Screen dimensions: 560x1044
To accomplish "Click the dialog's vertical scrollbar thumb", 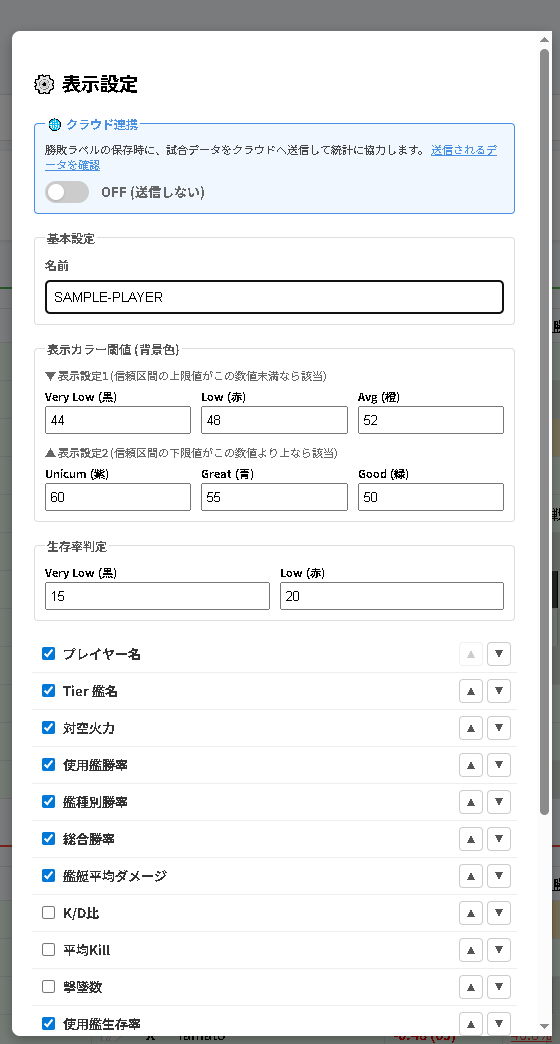I will [x=545, y=431].
